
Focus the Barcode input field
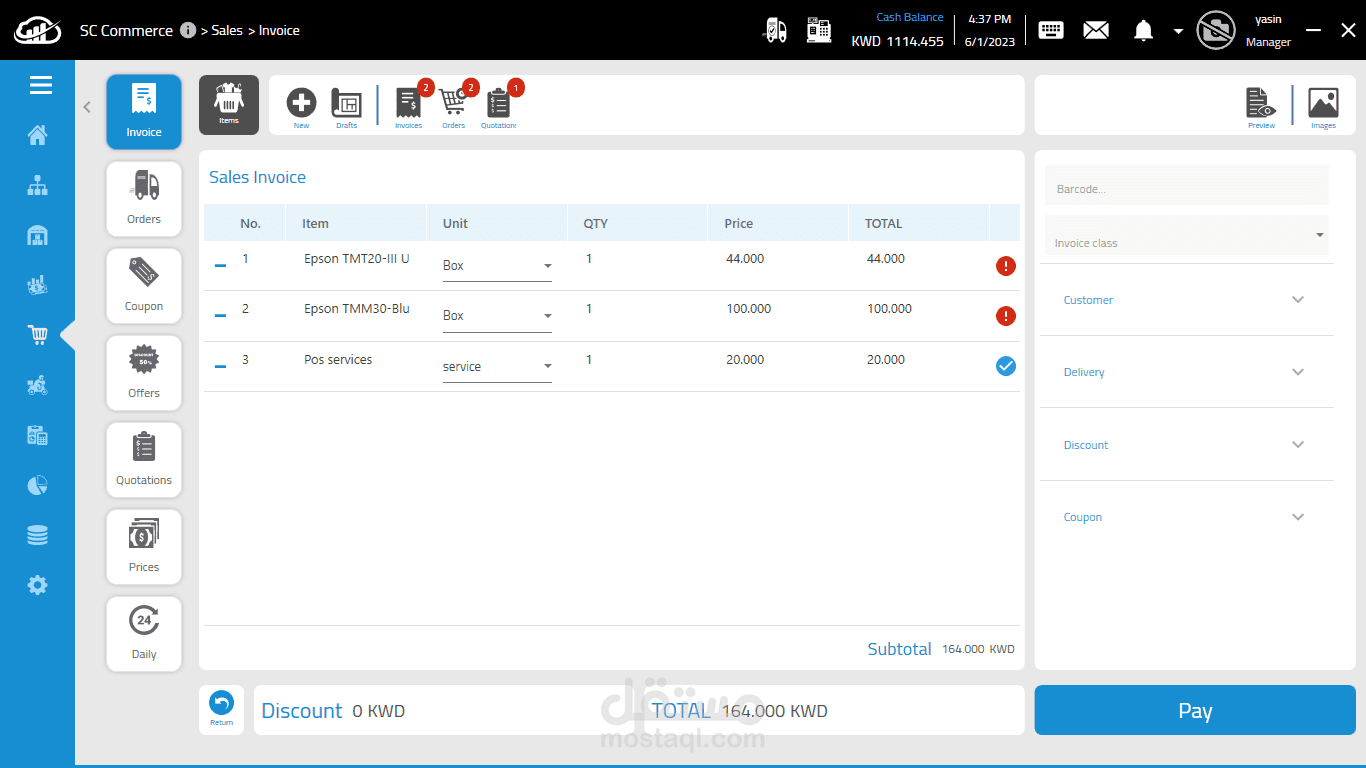[x=1187, y=186]
